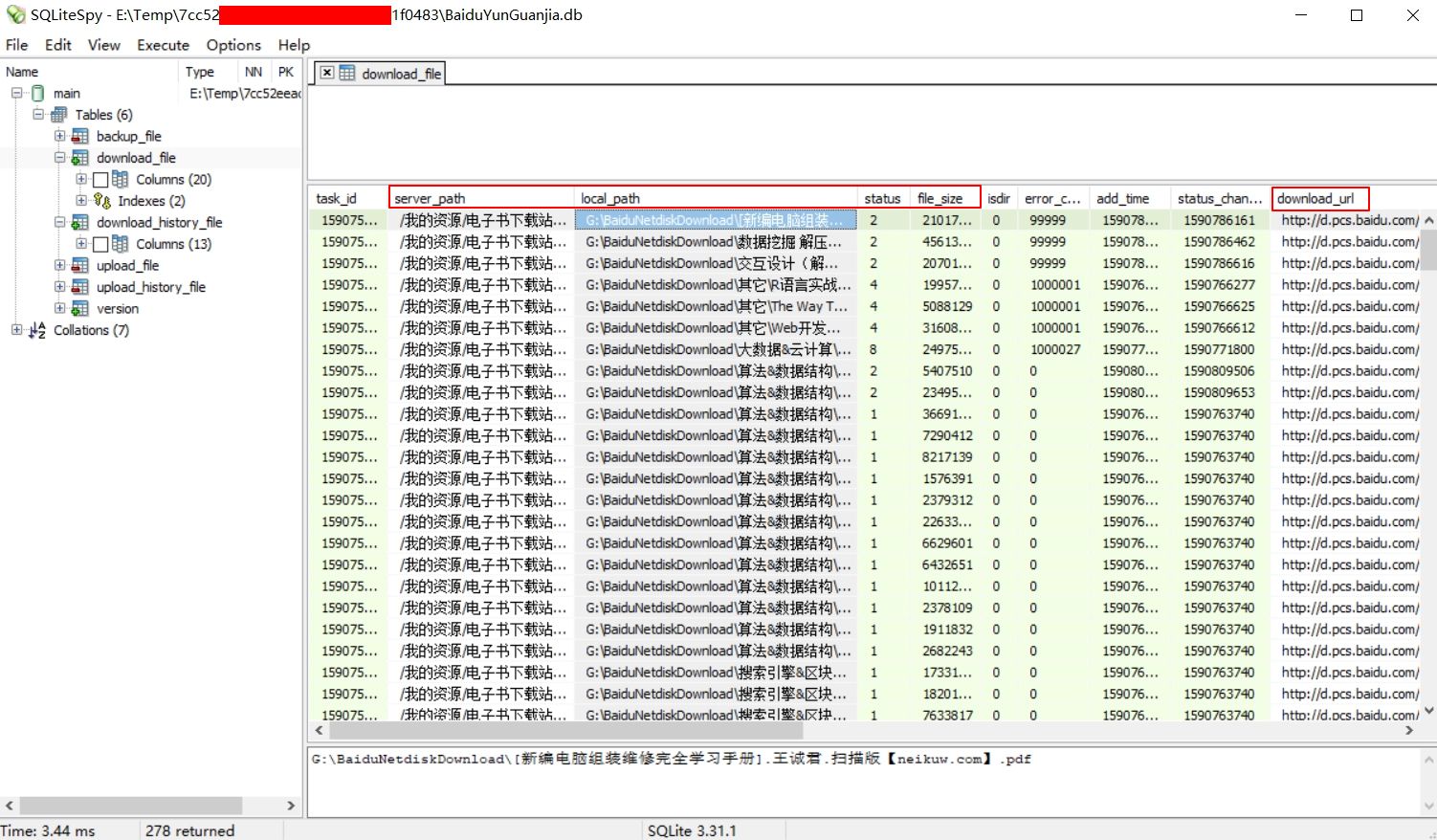Collapse the download_history_file node
This screenshot has height=840, width=1437.
pyautogui.click(x=59, y=222)
